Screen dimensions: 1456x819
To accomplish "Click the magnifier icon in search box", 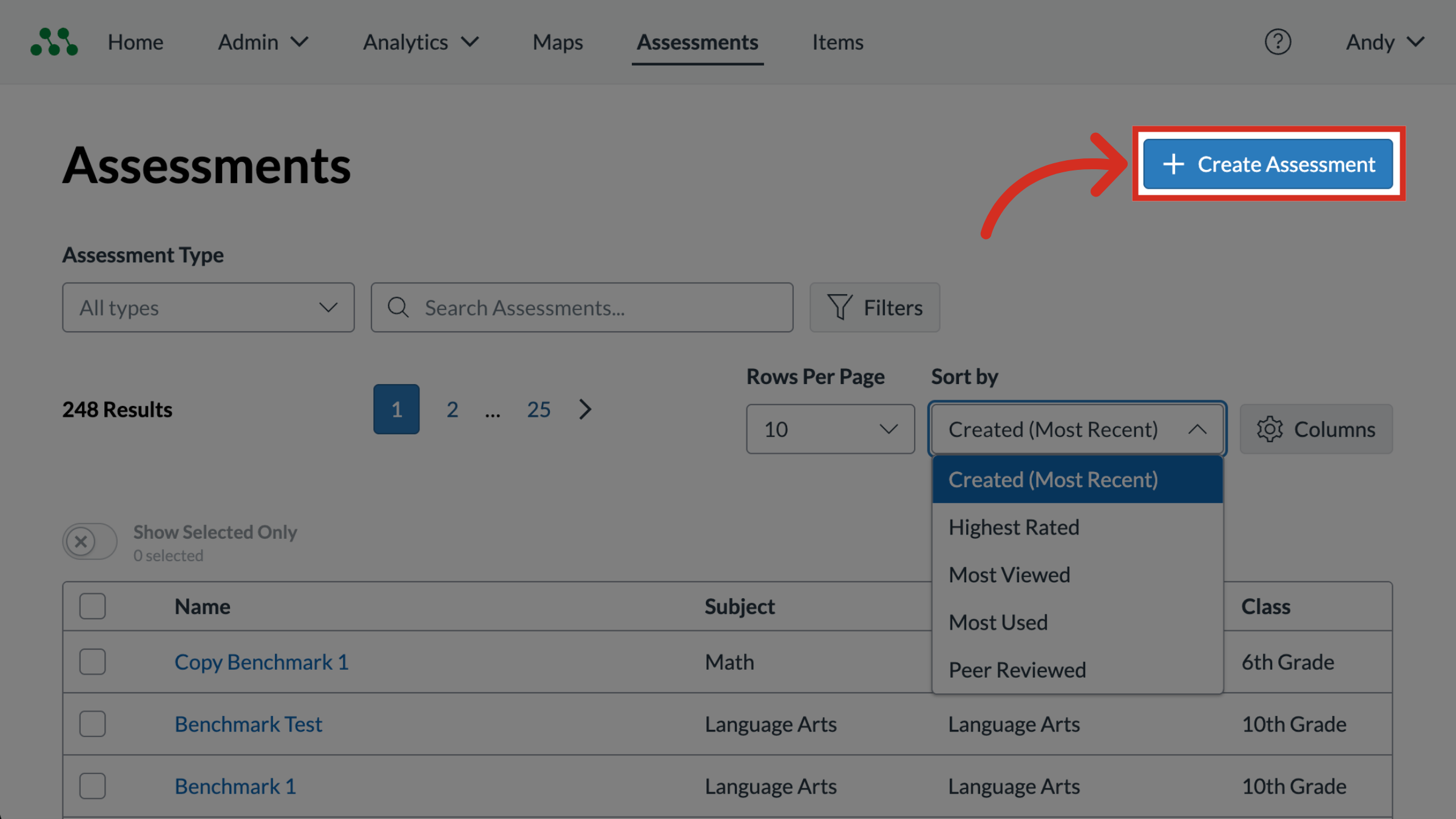I will pos(398,308).
